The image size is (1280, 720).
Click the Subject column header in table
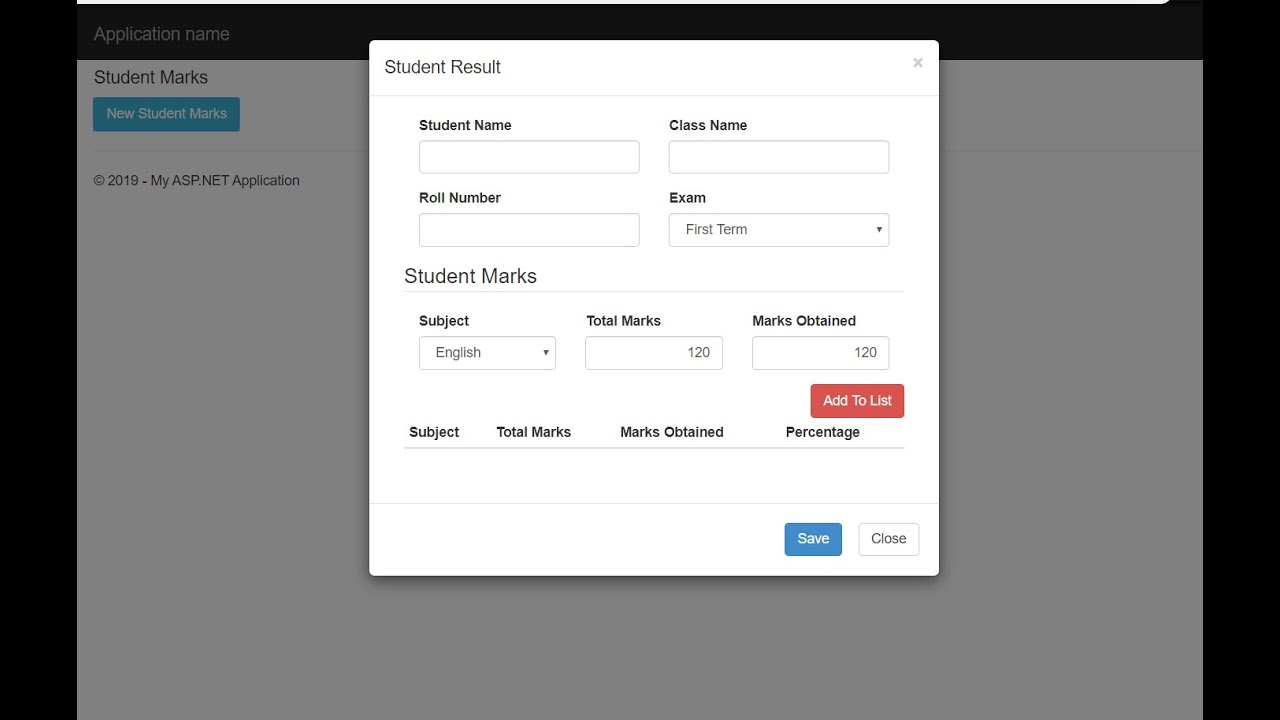434,432
